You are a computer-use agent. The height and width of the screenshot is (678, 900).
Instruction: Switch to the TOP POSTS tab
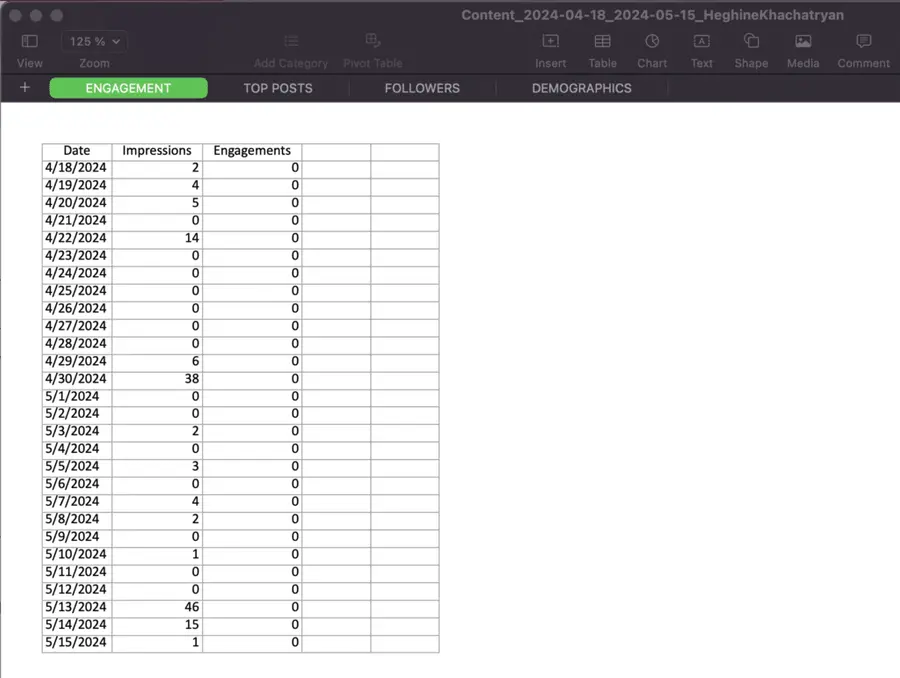278,88
